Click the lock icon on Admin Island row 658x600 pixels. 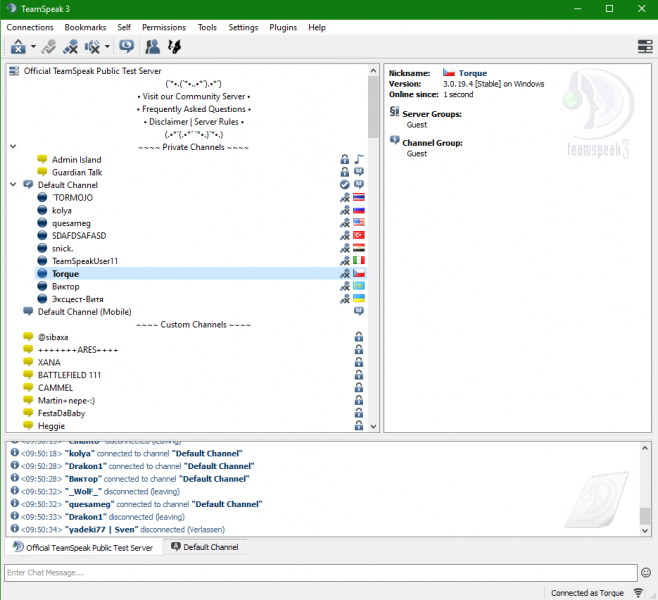tap(345, 159)
